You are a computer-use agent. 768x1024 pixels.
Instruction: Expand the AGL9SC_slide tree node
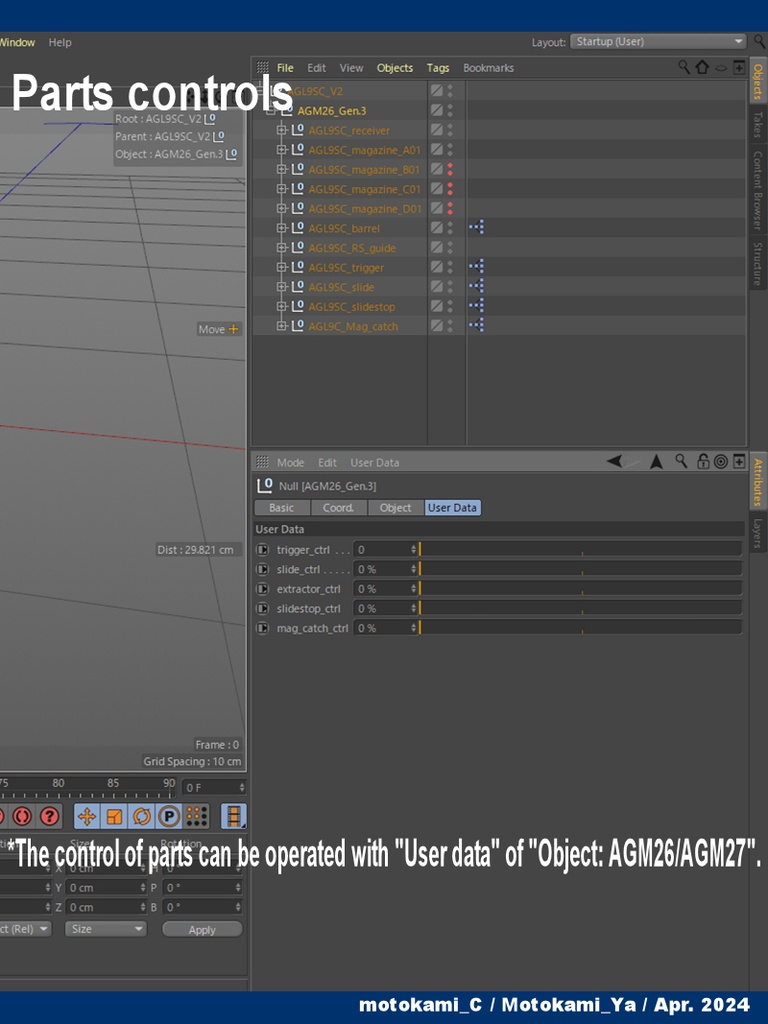click(281, 287)
